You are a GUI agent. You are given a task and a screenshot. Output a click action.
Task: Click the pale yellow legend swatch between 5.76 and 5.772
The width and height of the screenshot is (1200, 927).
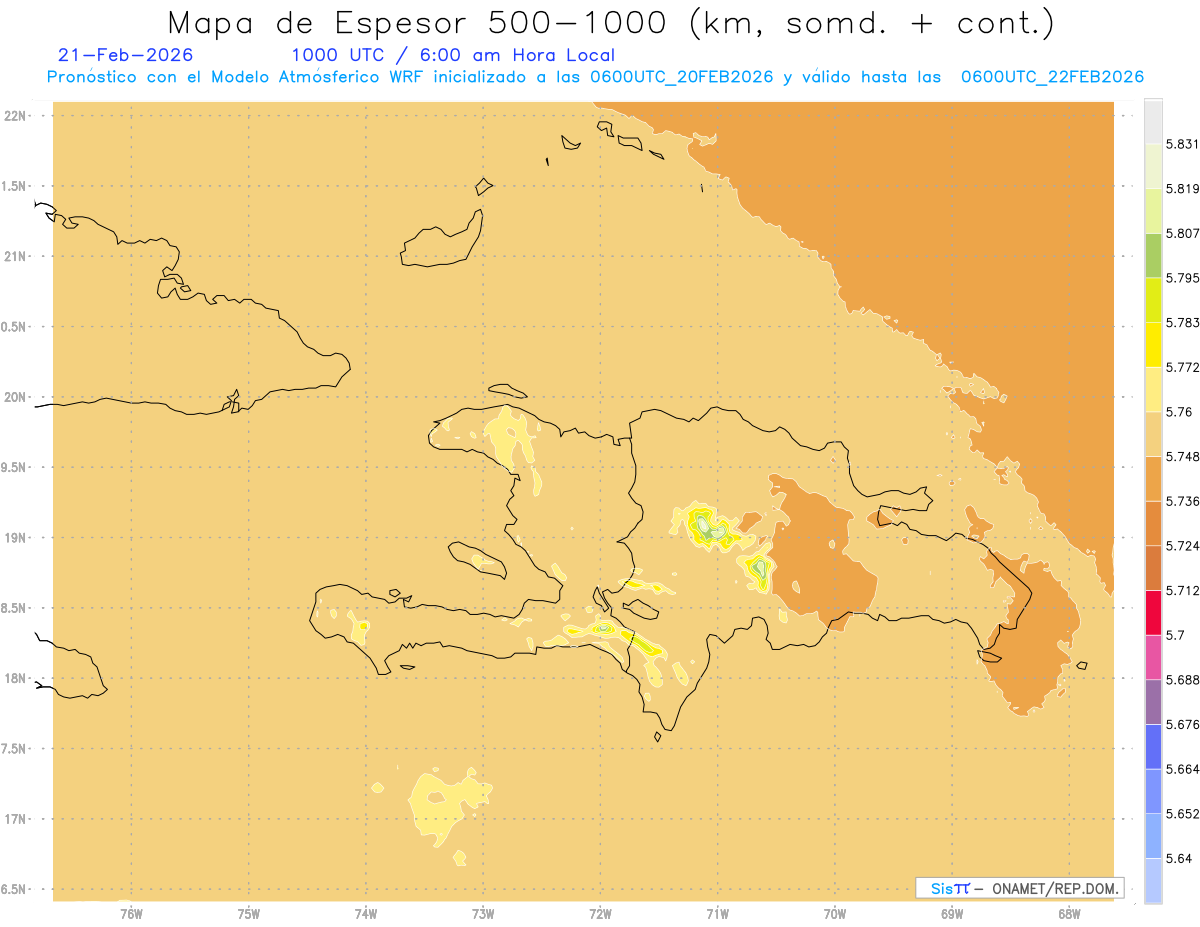(x=1153, y=389)
